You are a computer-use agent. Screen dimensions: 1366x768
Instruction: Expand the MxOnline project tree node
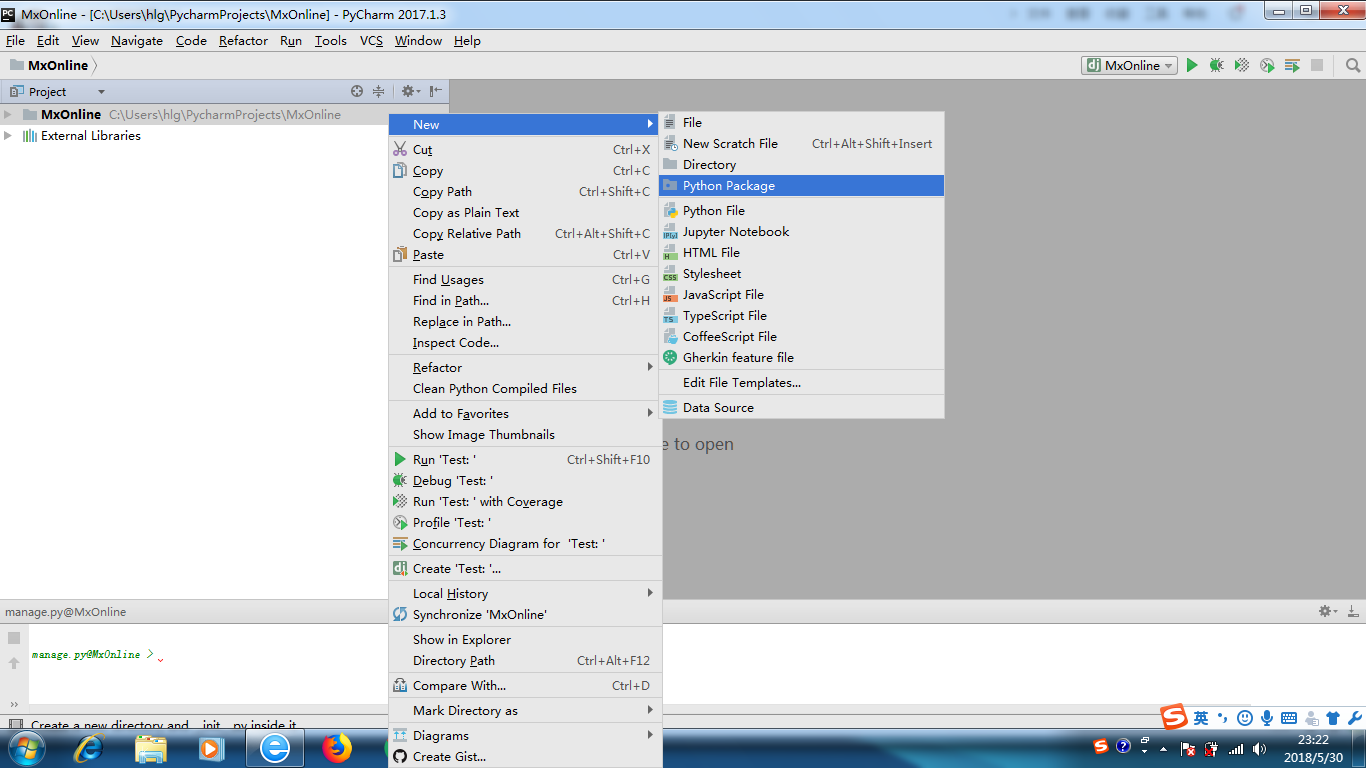tap(8, 114)
